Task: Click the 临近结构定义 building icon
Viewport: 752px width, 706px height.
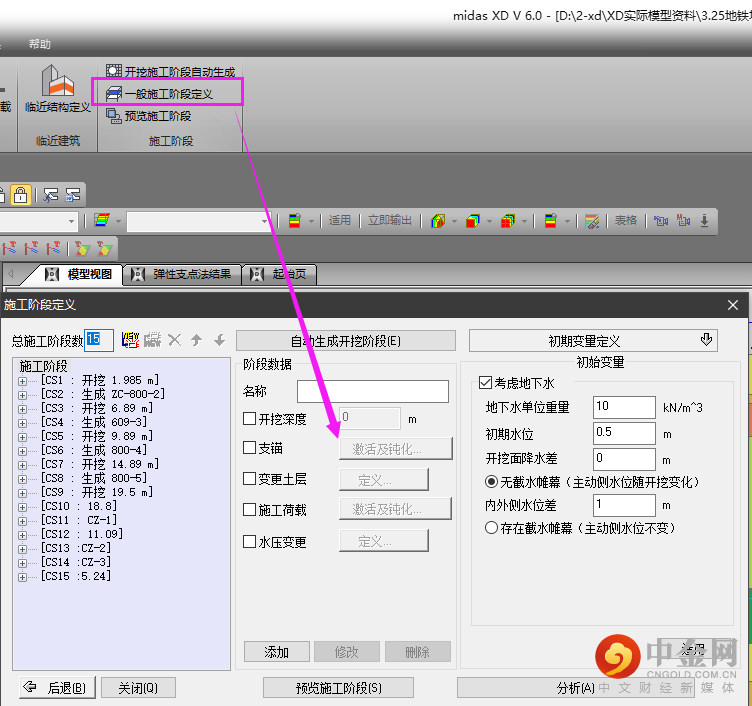Action: (57, 82)
